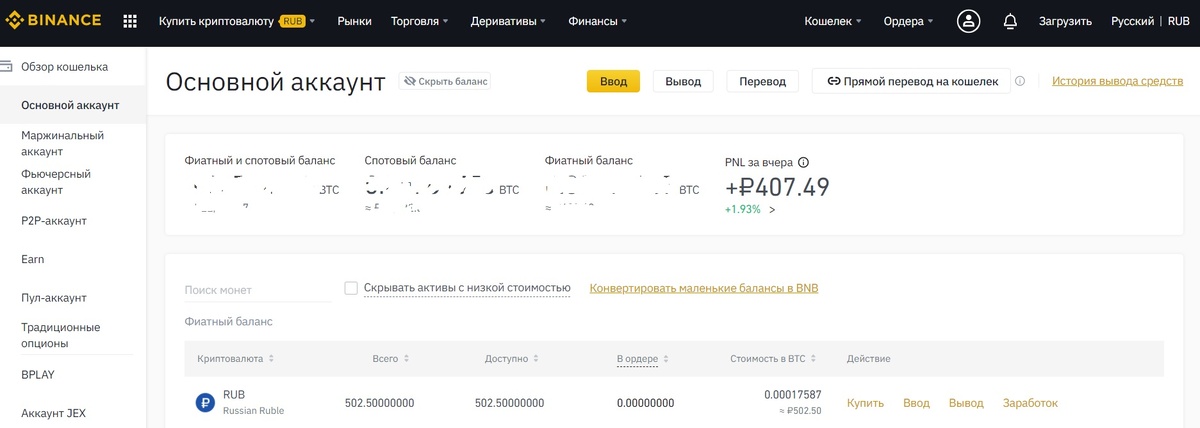Viewport: 1200px width, 428px height.
Task: Open Традиционные опционы in sidebar
Action: coord(60,335)
